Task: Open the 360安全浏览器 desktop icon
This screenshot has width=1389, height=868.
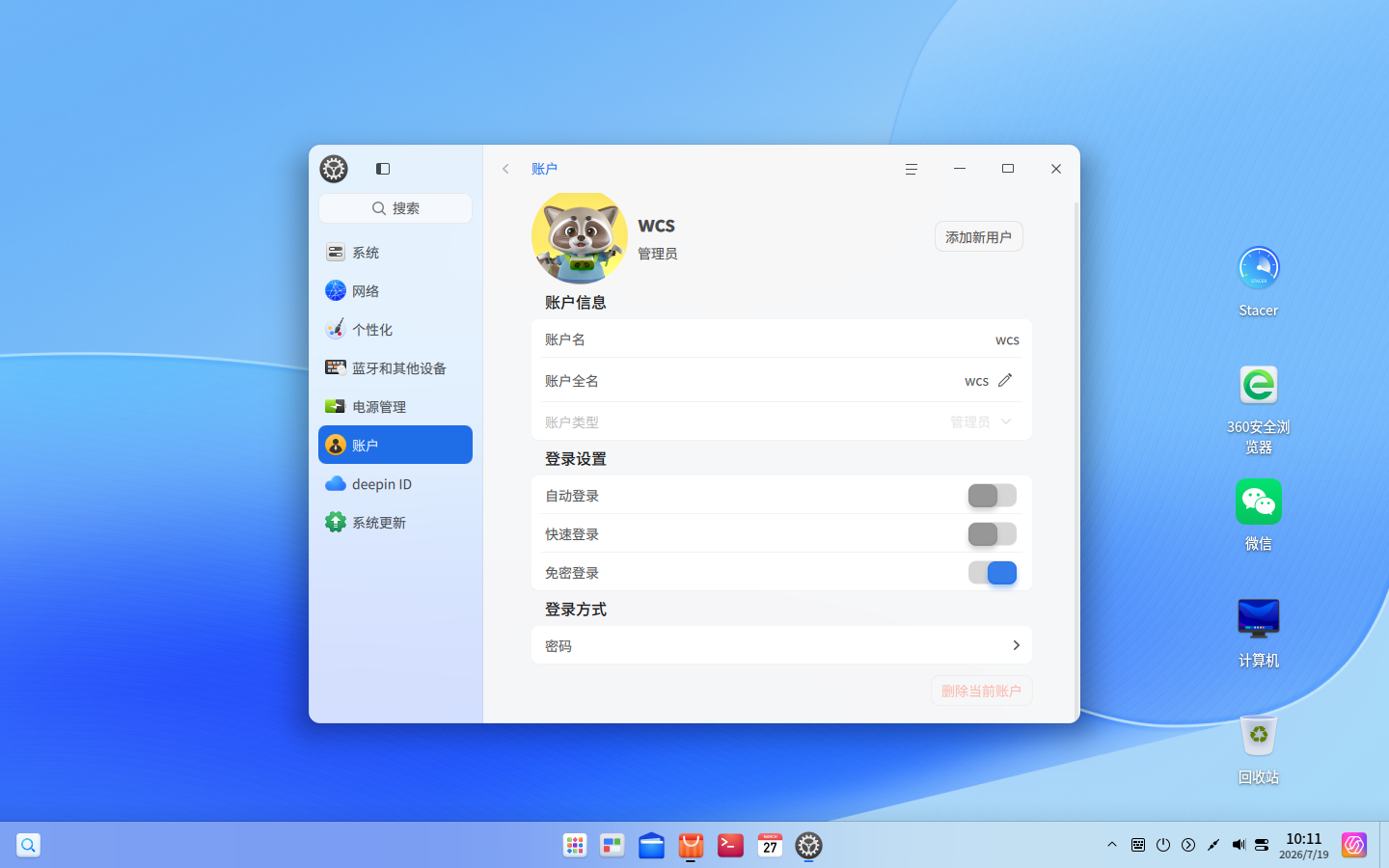Action: [1259, 410]
